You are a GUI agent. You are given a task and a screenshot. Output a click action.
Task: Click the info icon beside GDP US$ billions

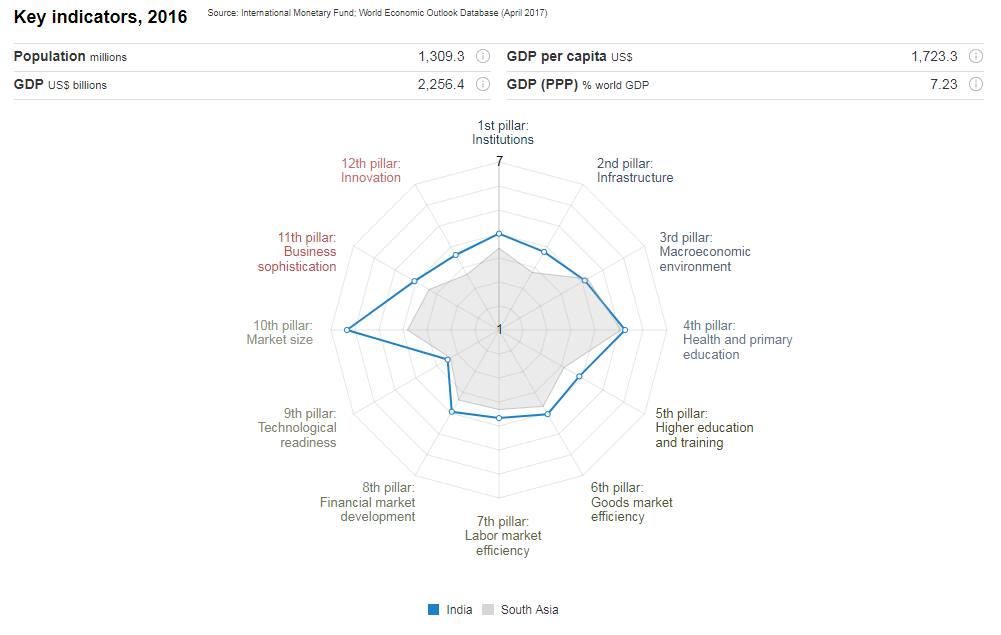483,85
